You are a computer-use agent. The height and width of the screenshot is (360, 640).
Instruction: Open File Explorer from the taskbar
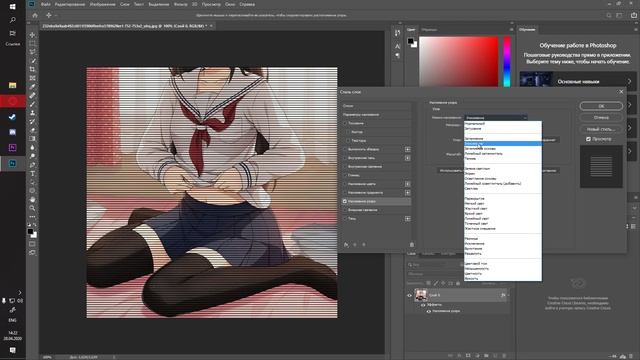(x=13, y=85)
